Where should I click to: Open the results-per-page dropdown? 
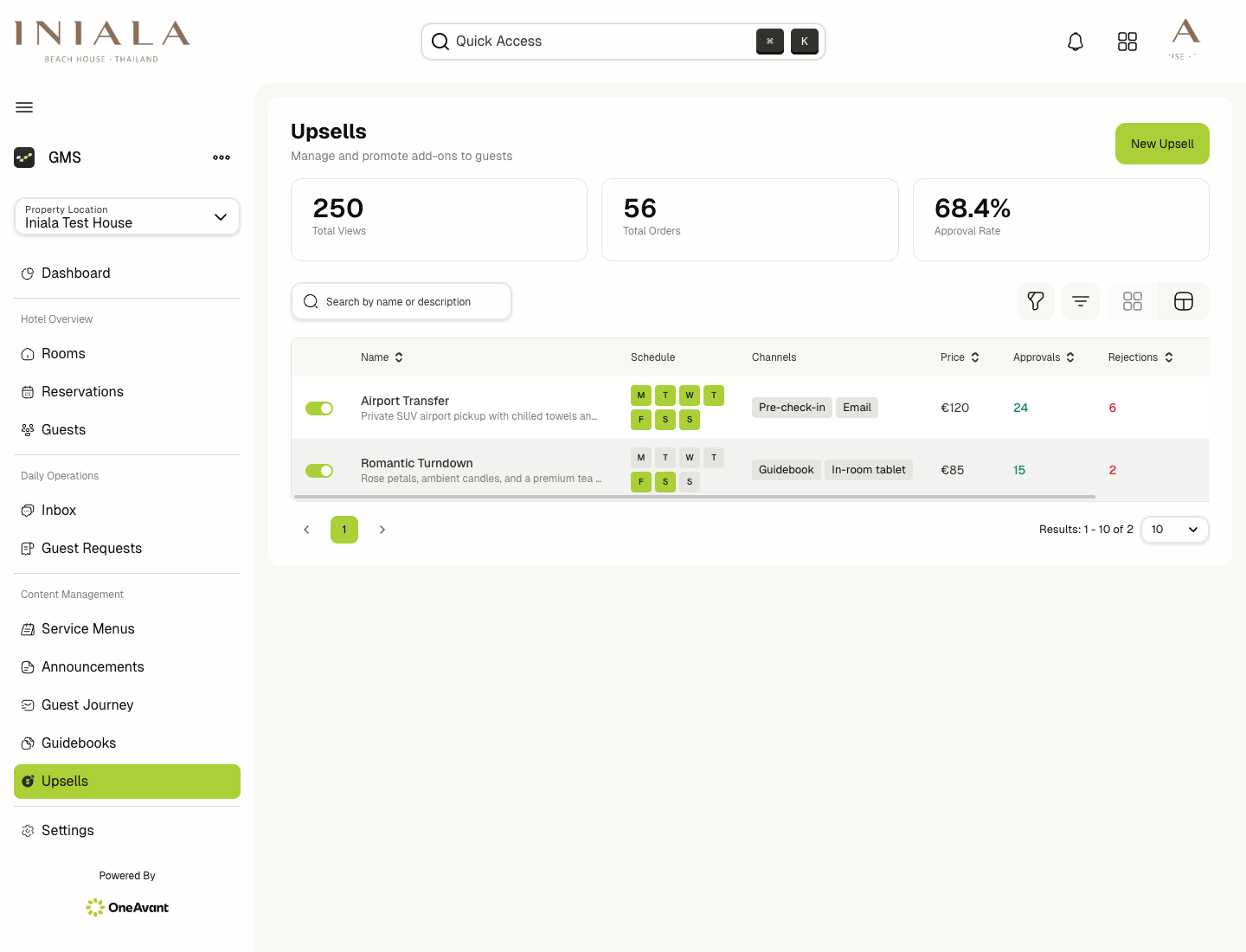coord(1174,530)
